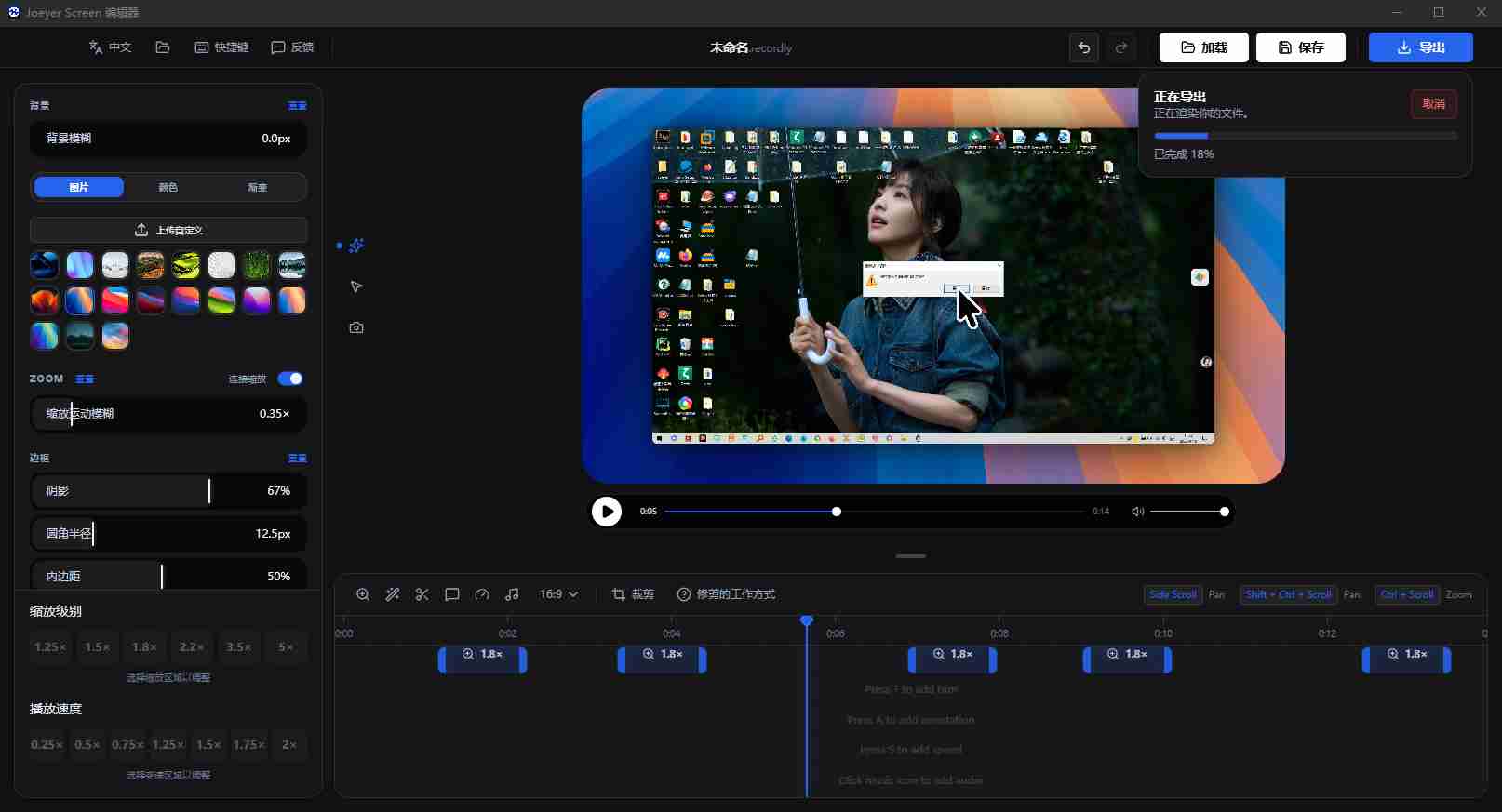Viewport: 1502px width, 812px height.
Task: Select the first 1.8× zoom block on timeline
Action: 482,660
